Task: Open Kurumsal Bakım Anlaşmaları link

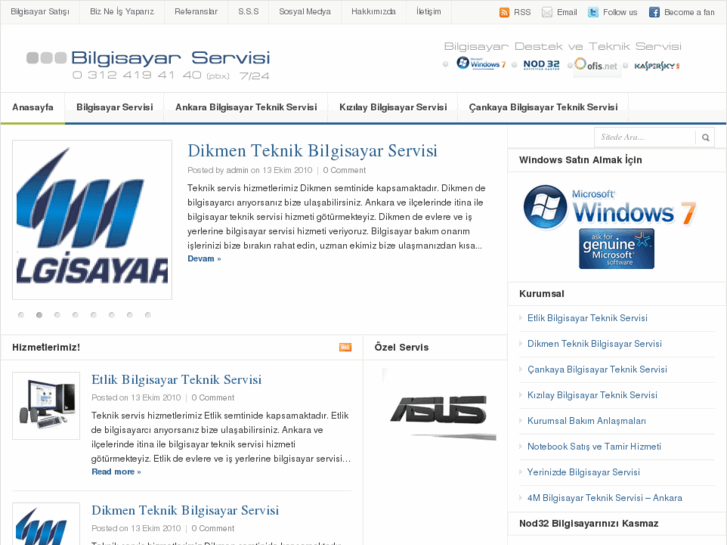Action: (587, 421)
